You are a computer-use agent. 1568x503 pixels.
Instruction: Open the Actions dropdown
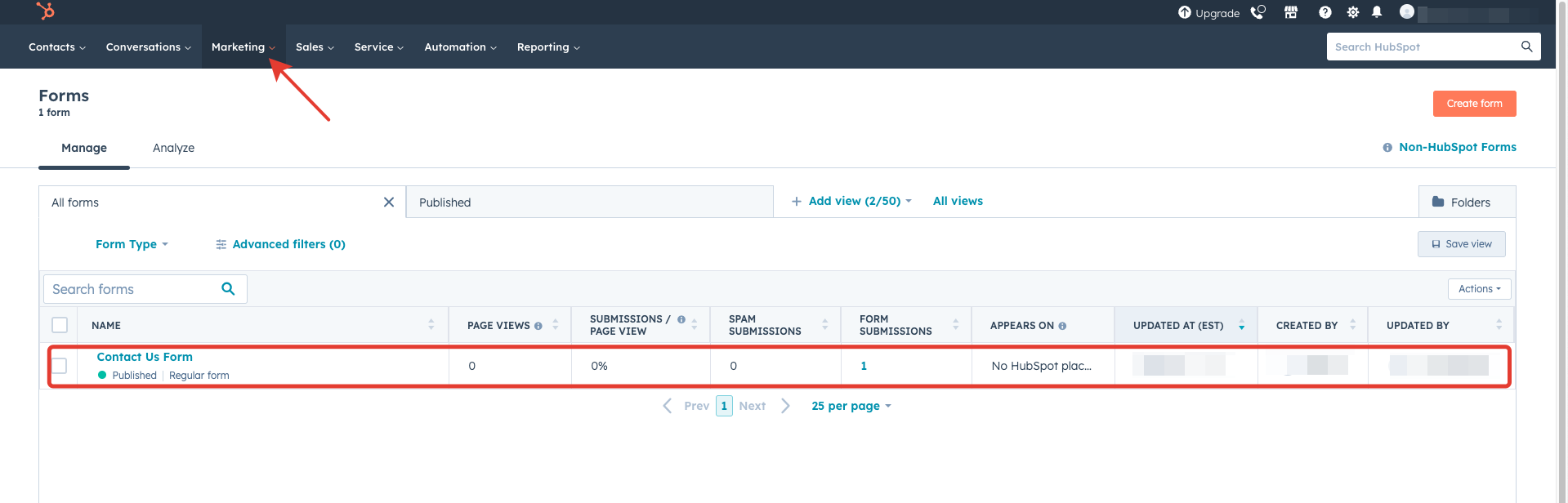[1480, 289]
